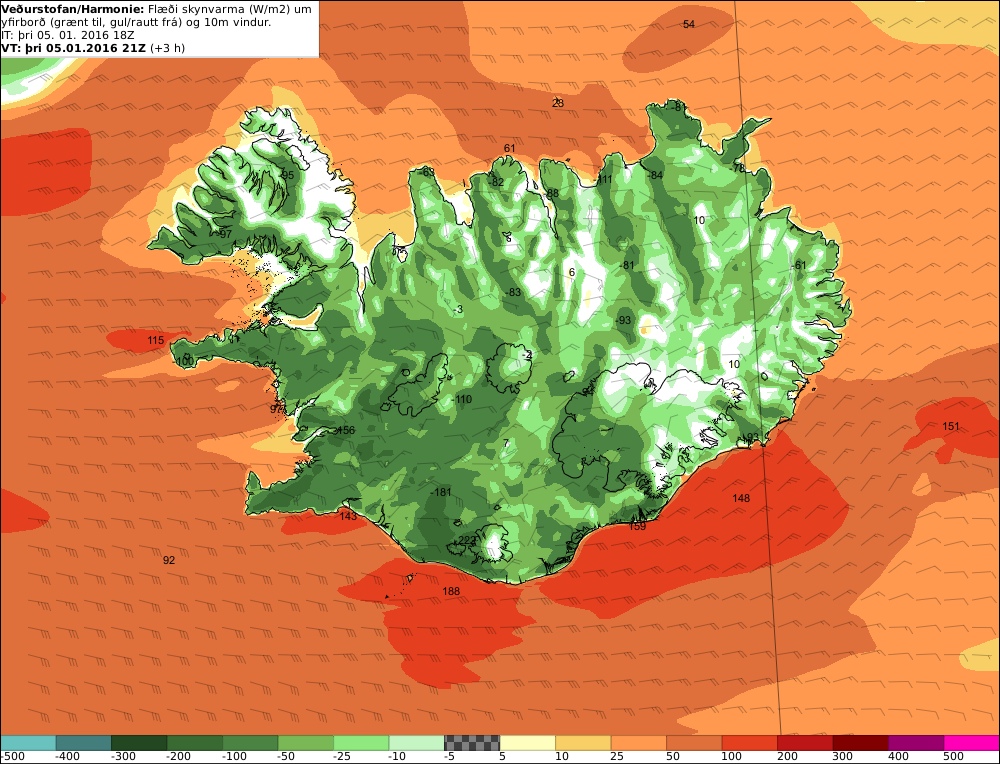This screenshot has width=1000, height=764.
Task: Click the legend label '-500'
Action: pos(13,757)
